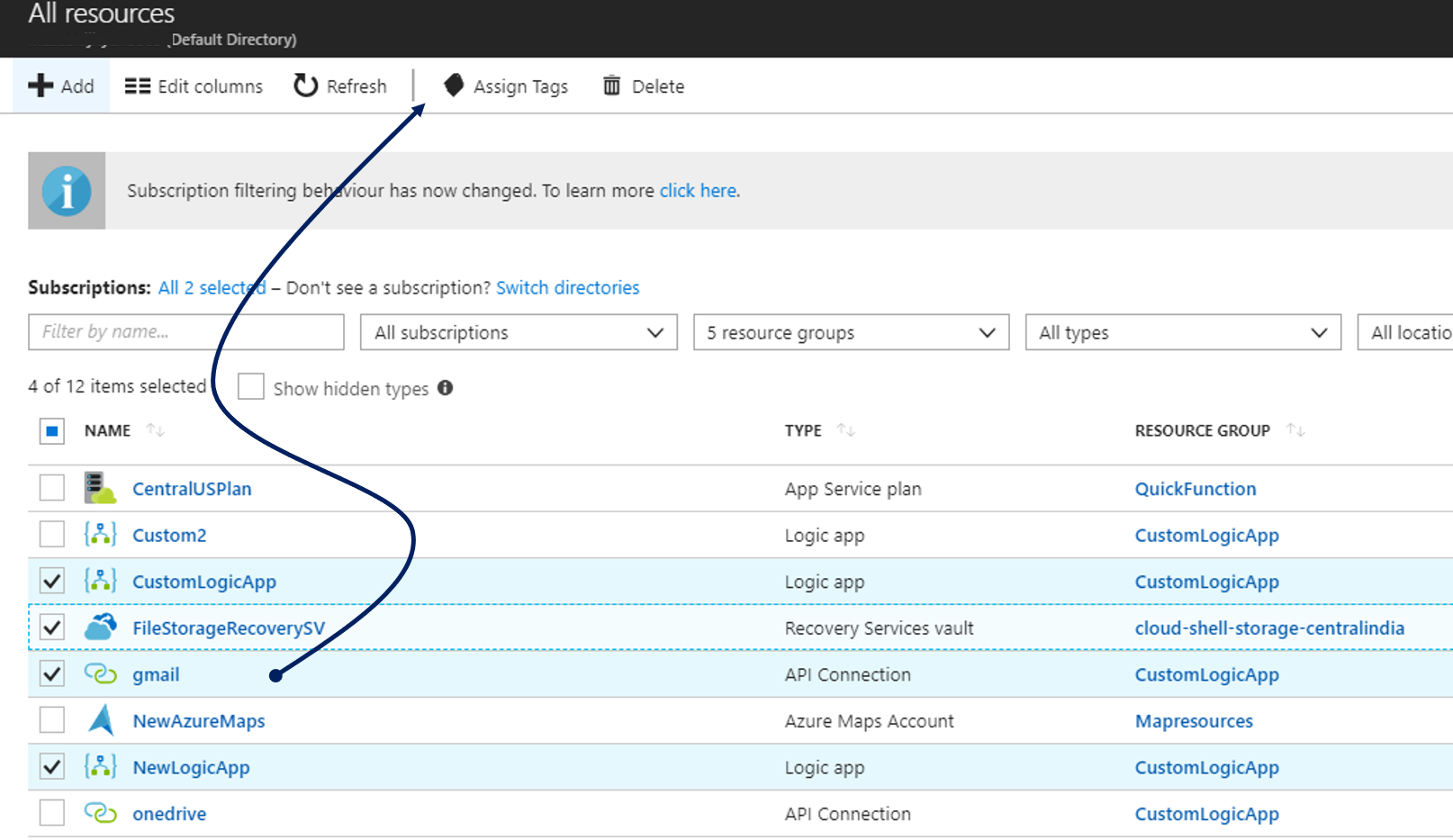Open the All types dropdown
Image resolution: width=1453 pixels, height=840 pixels.
point(1183,332)
